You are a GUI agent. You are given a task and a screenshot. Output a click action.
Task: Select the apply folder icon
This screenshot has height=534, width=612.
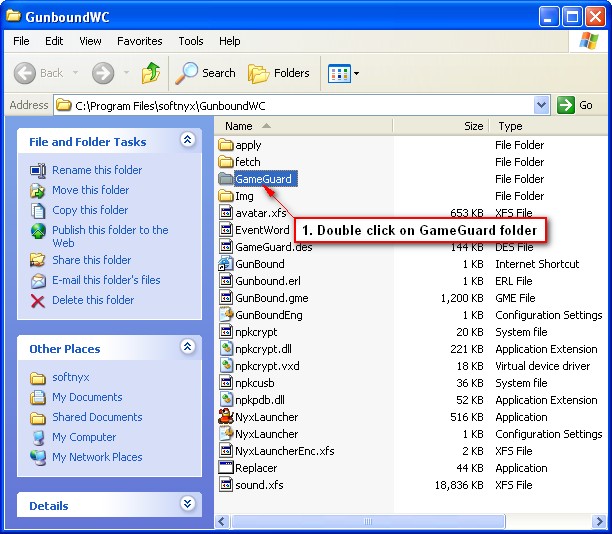226,145
